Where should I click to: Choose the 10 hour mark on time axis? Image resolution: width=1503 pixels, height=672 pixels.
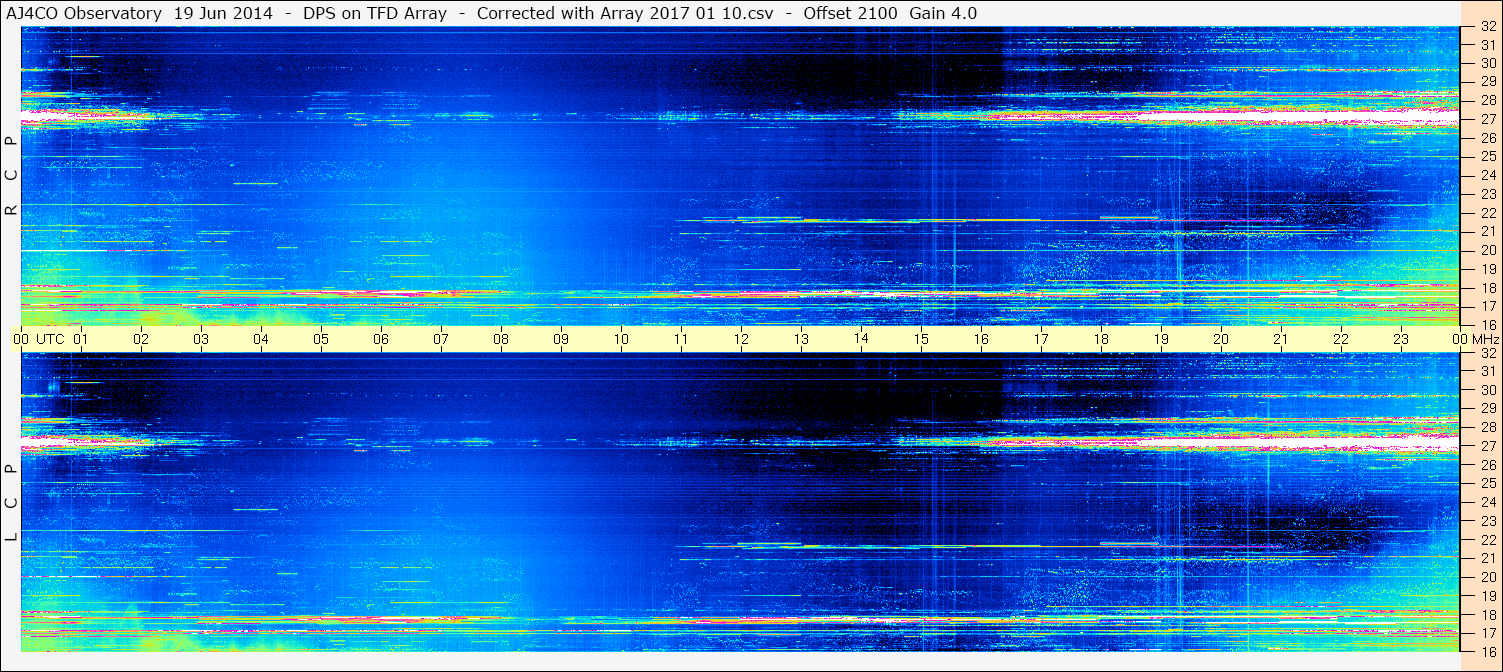point(621,339)
